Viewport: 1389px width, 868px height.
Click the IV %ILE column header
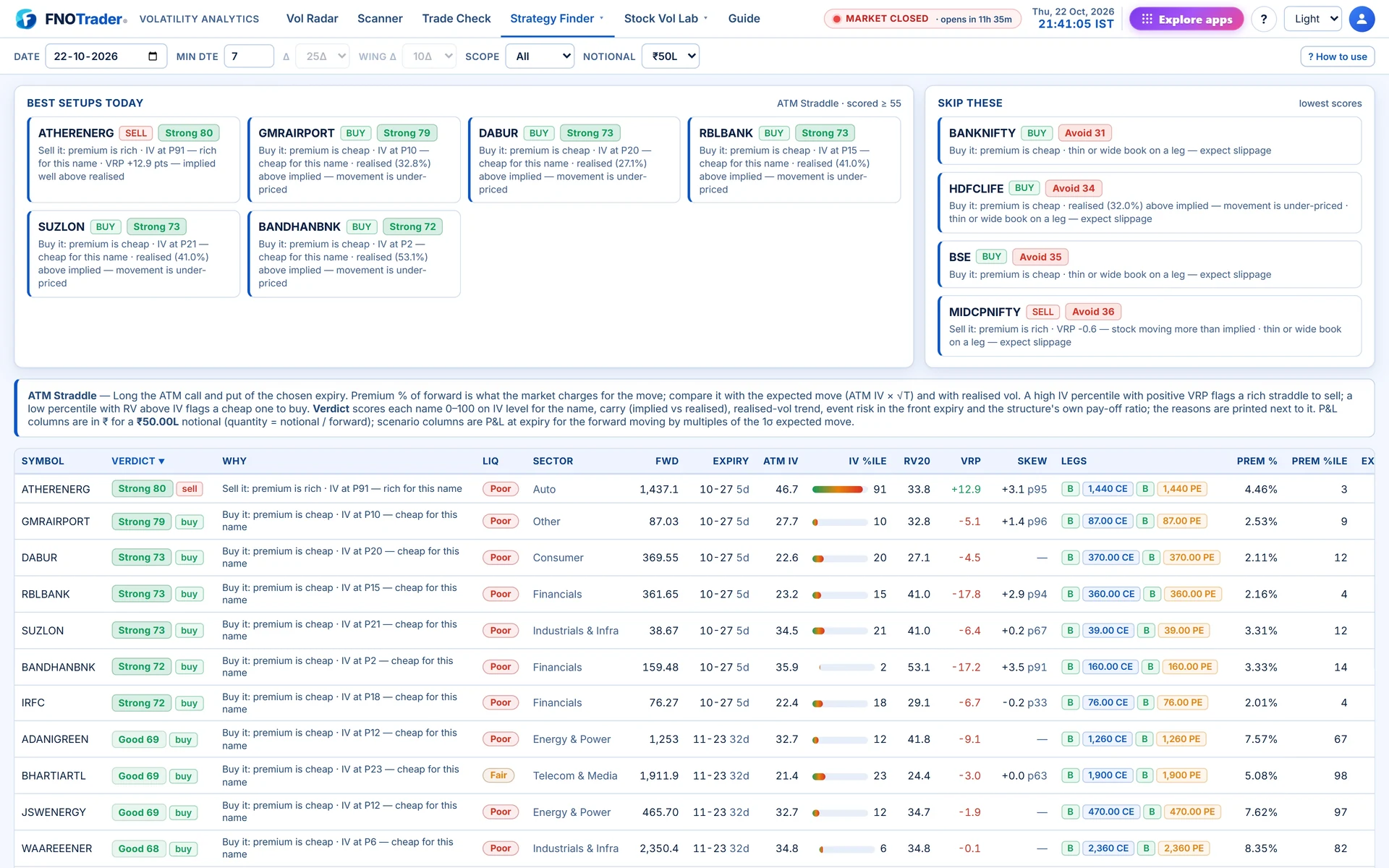(867, 461)
